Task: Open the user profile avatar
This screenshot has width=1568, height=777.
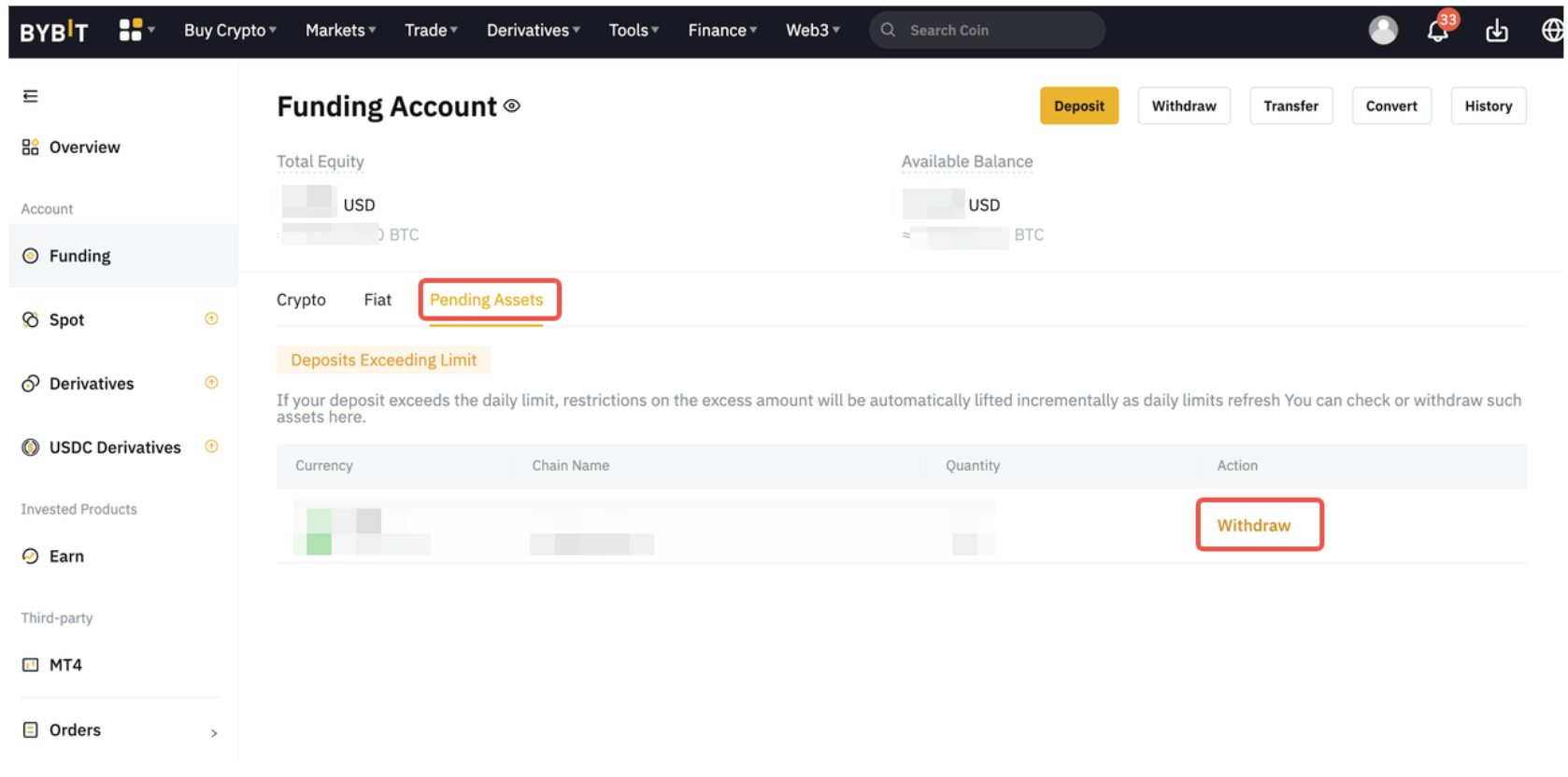Action: [1383, 30]
